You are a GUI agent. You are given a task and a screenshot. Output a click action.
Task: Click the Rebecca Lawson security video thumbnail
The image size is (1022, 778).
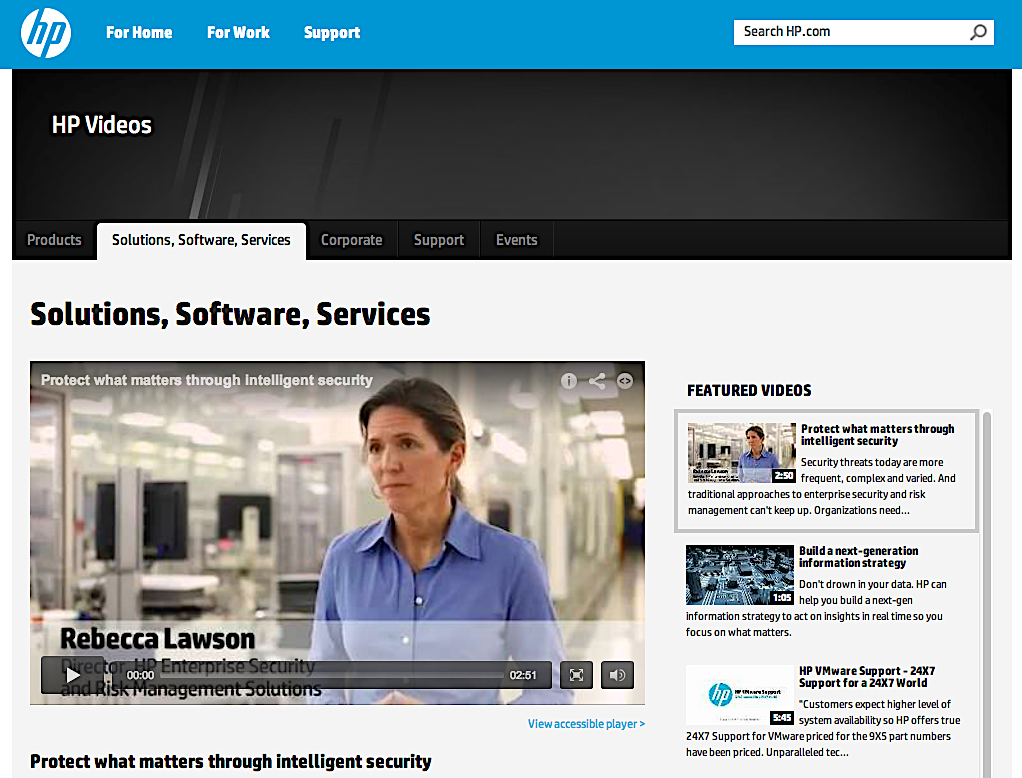742,453
